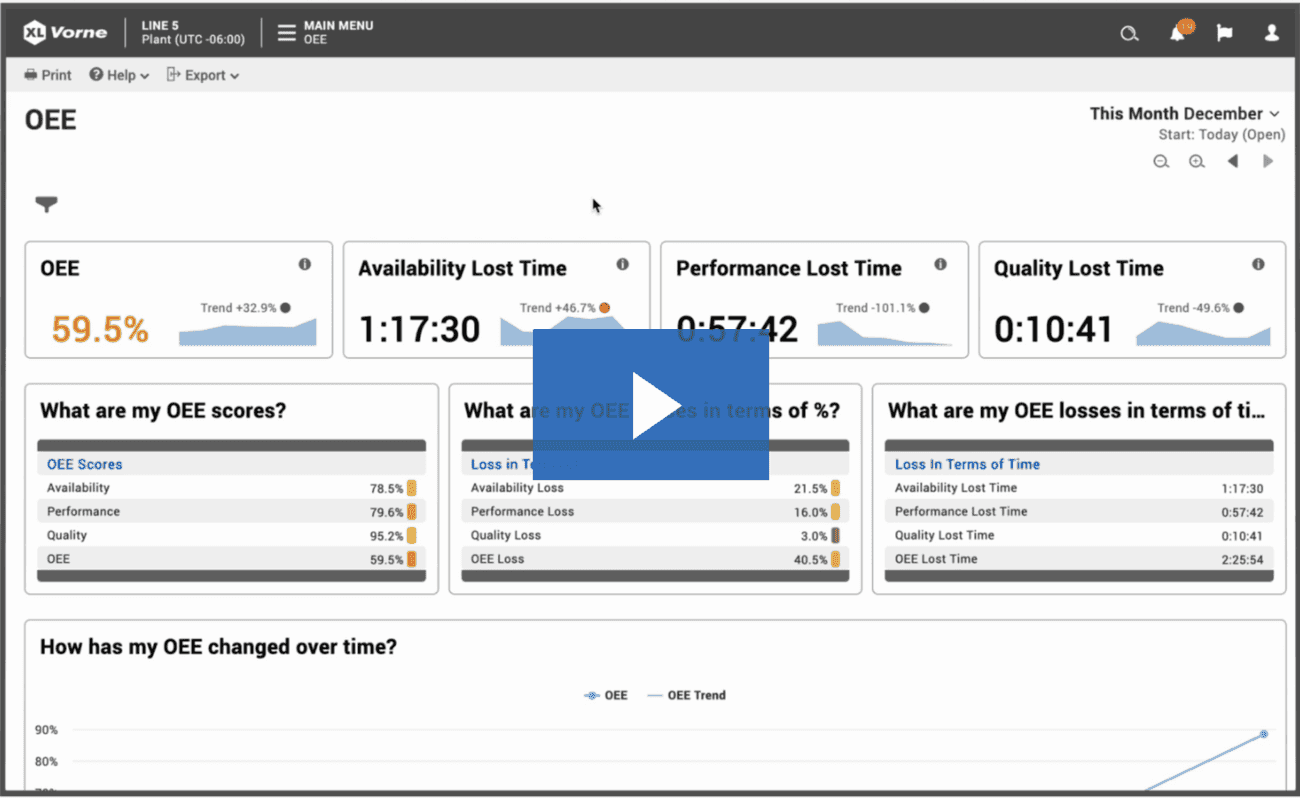Play the video overlay button

tap(651, 404)
